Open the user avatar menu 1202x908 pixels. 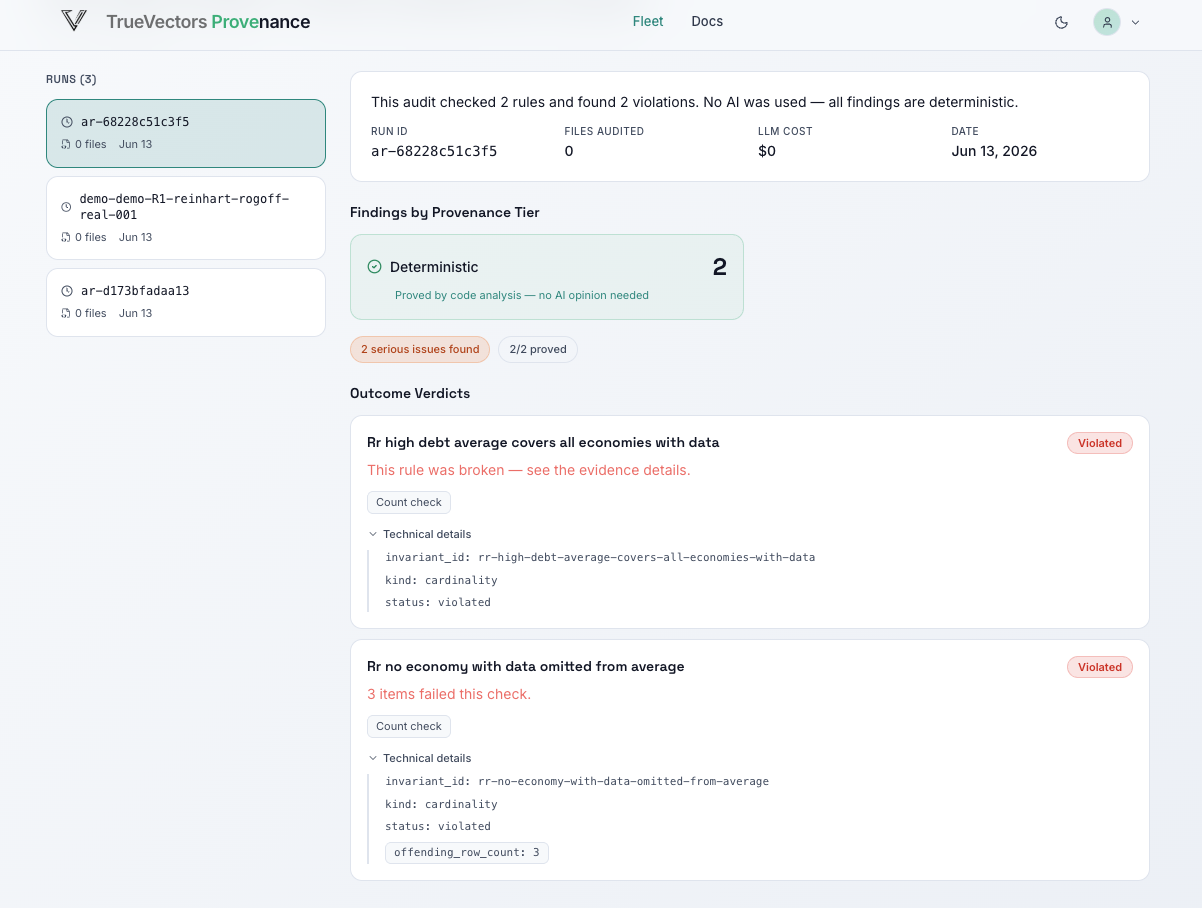(x=1106, y=22)
